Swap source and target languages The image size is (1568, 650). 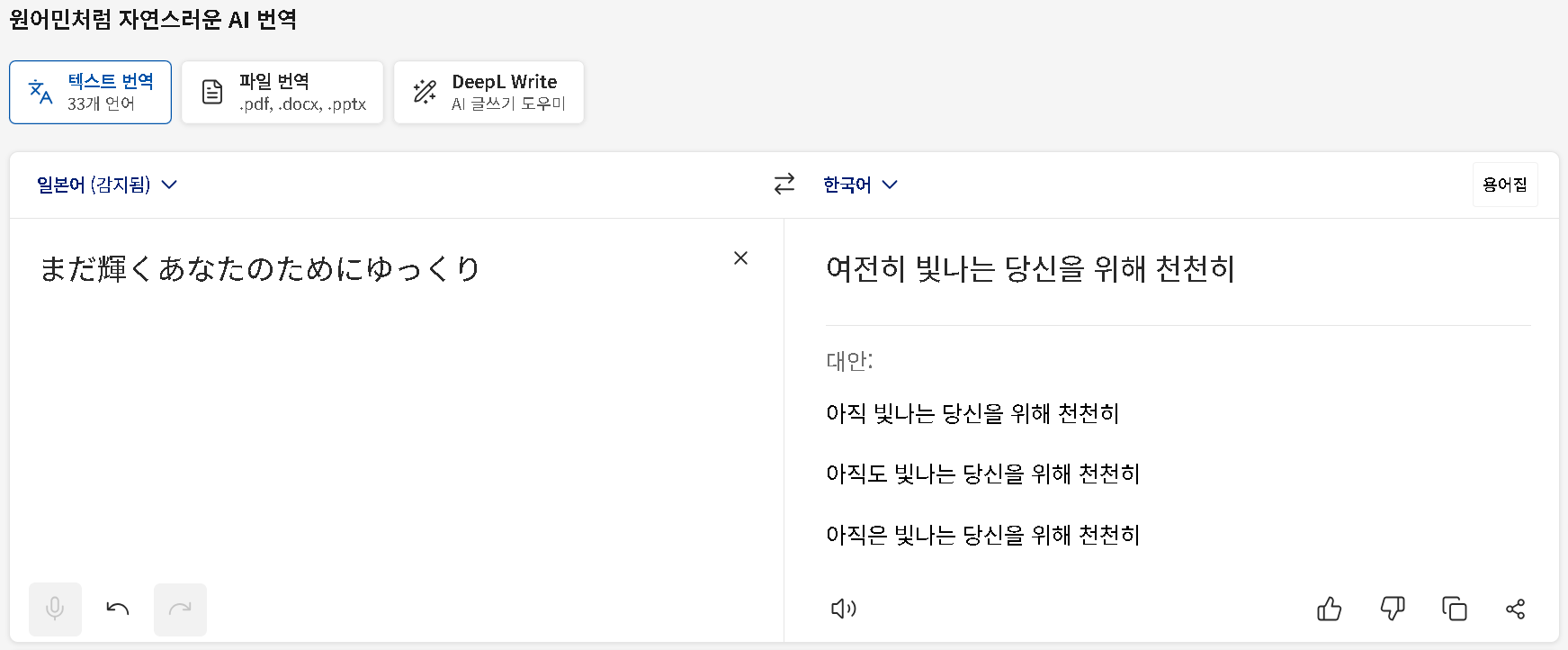784,184
